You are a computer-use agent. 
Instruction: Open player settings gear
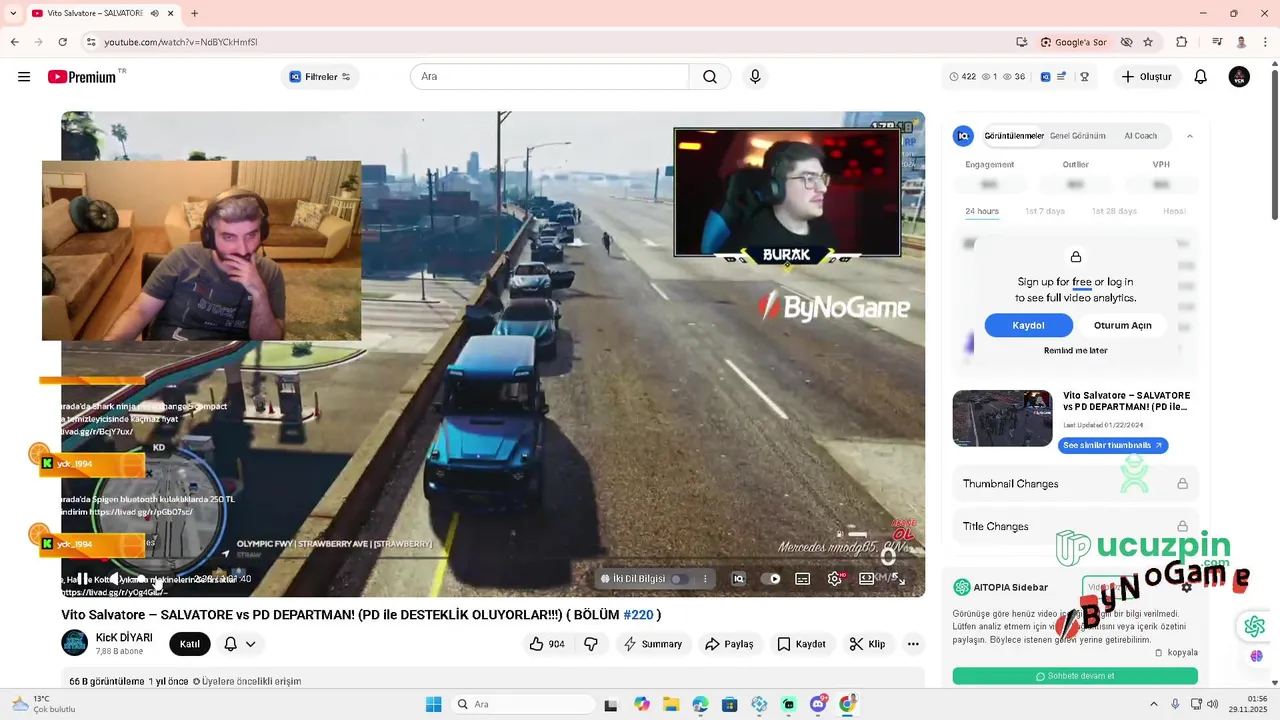(x=835, y=578)
